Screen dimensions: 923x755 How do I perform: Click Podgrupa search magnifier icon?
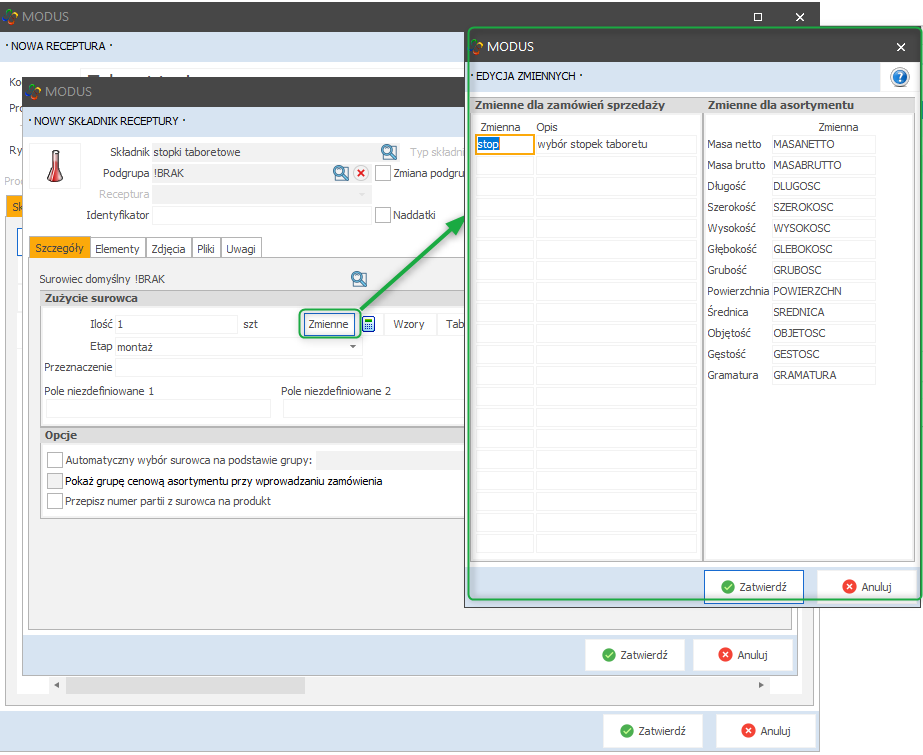341,173
